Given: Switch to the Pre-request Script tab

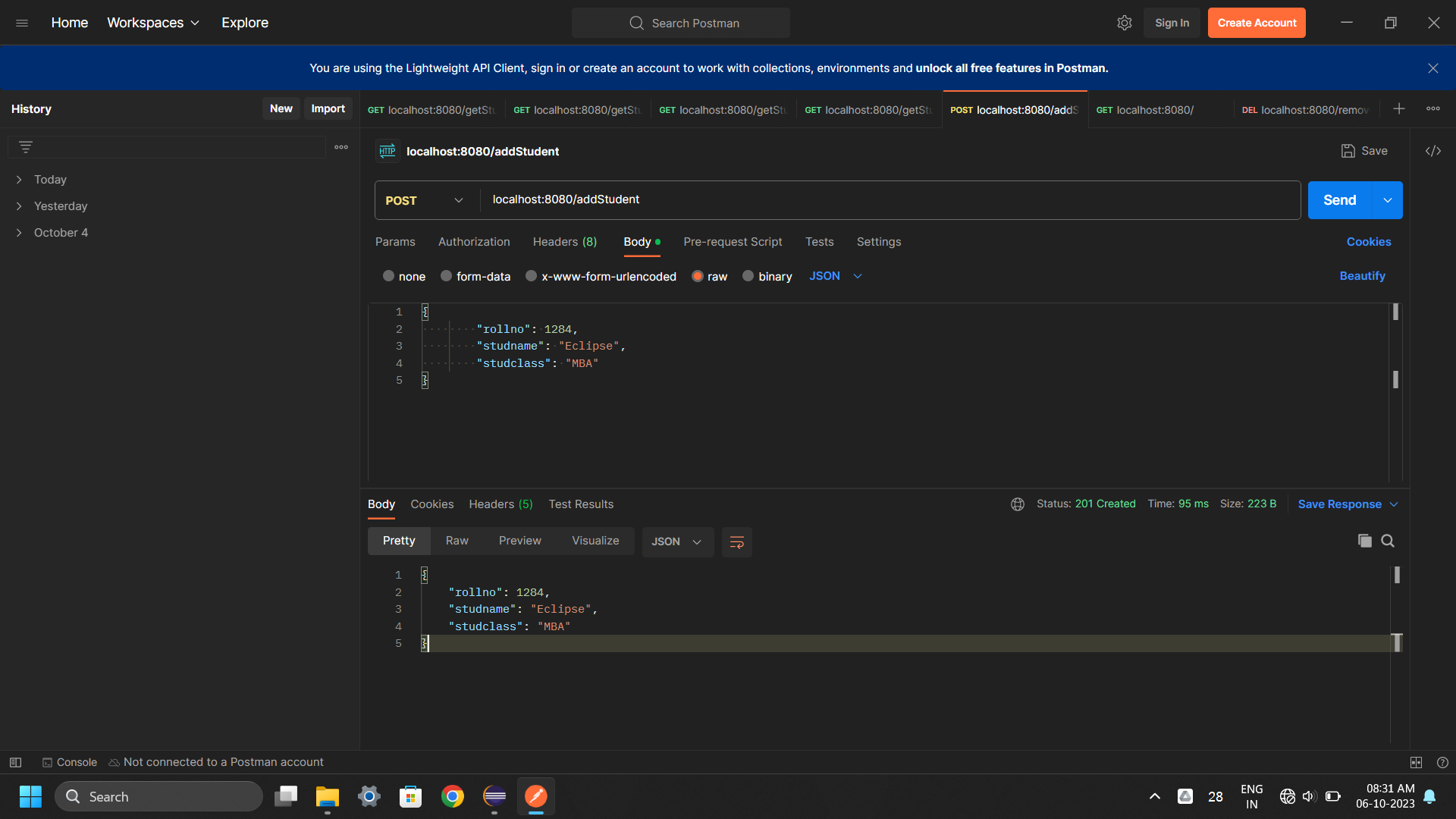Looking at the screenshot, I should tap(732, 242).
